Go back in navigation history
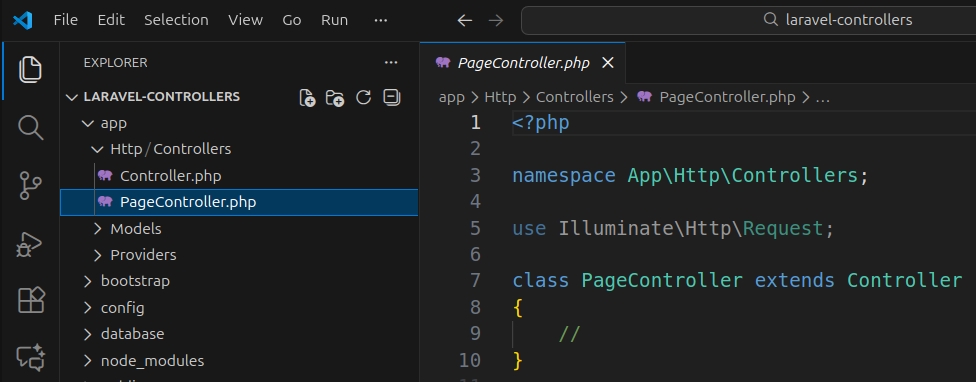This screenshot has width=976, height=382. tap(464, 21)
